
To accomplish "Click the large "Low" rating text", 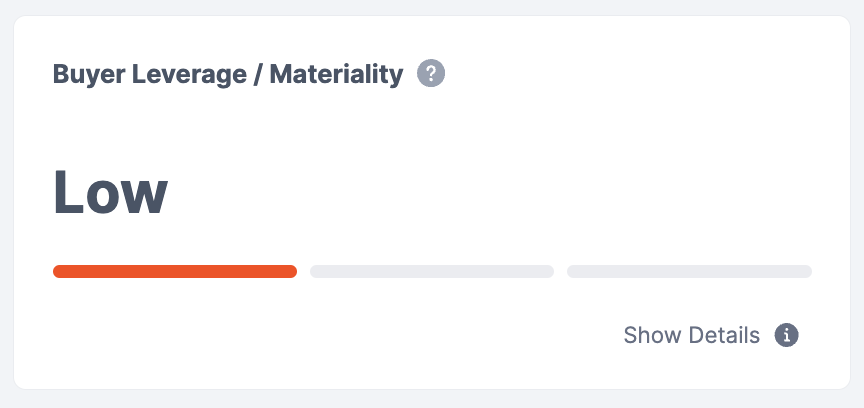I will (110, 192).
